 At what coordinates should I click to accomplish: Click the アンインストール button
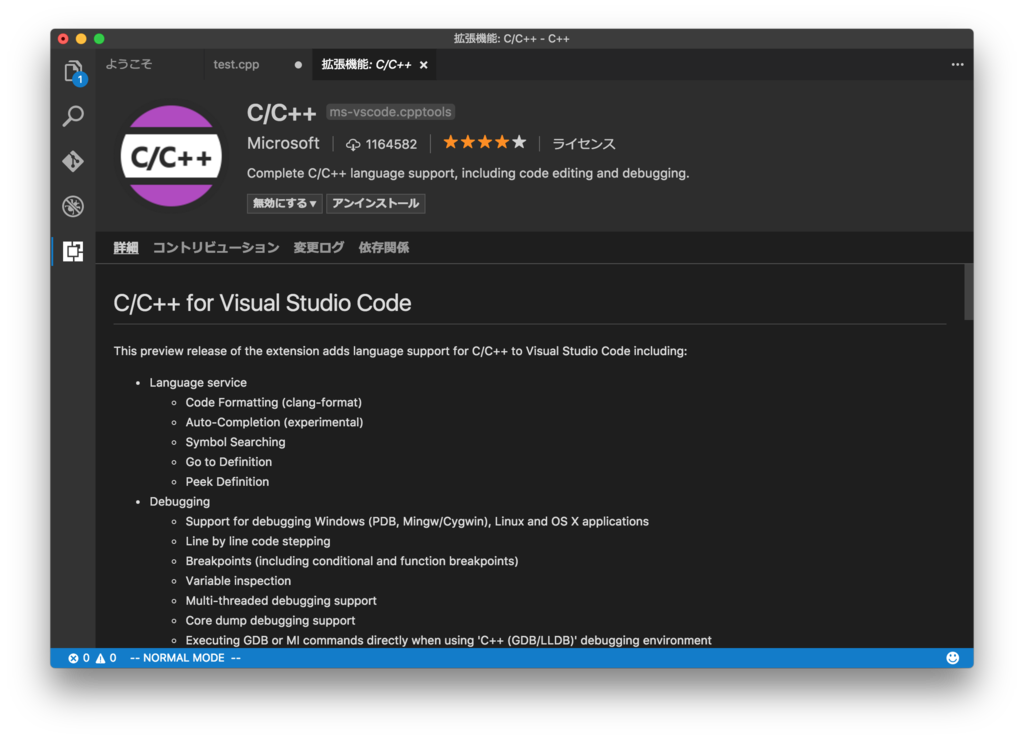coord(376,203)
